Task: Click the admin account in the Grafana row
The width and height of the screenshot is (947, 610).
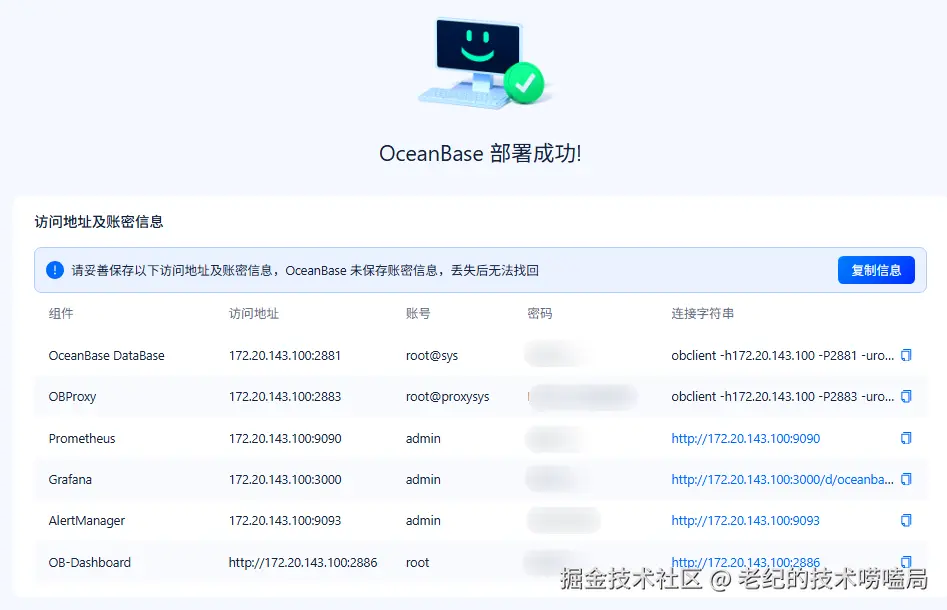Action: (x=423, y=480)
